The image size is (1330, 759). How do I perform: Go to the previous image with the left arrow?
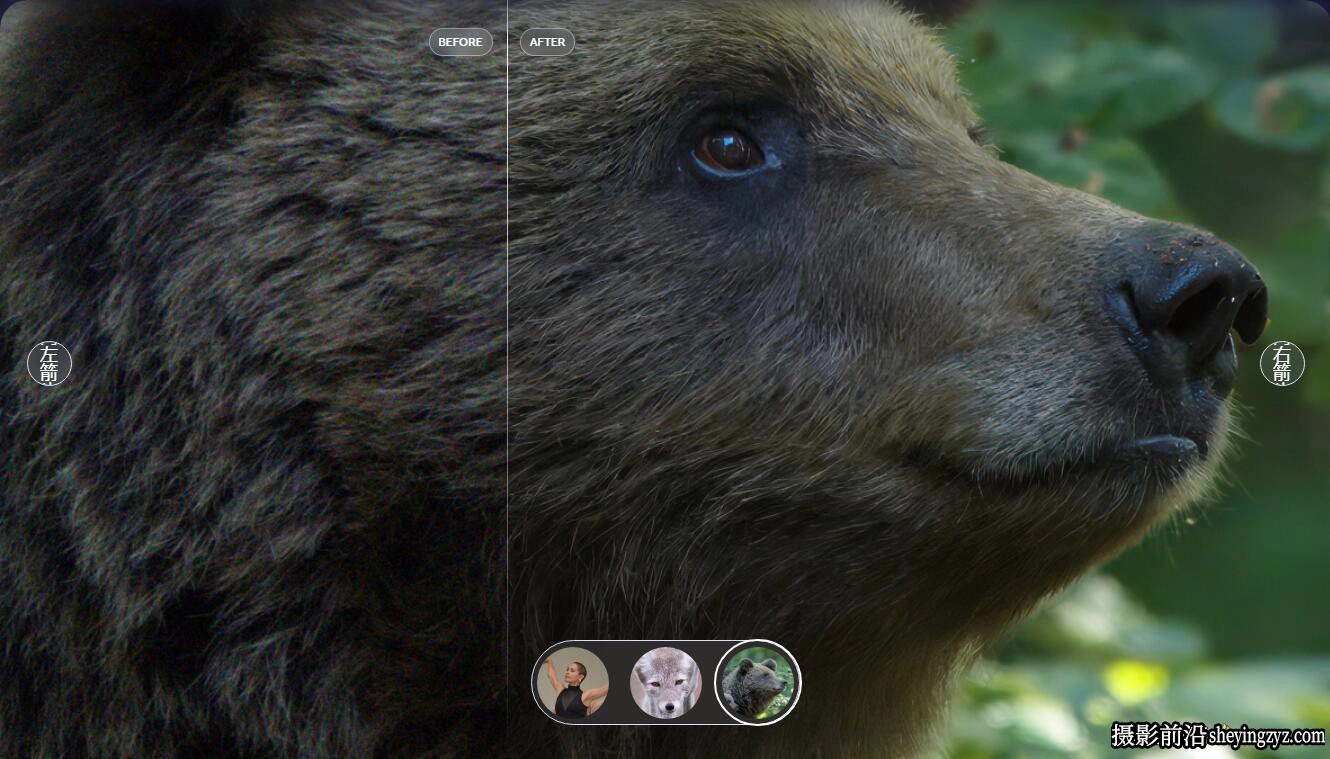49,363
